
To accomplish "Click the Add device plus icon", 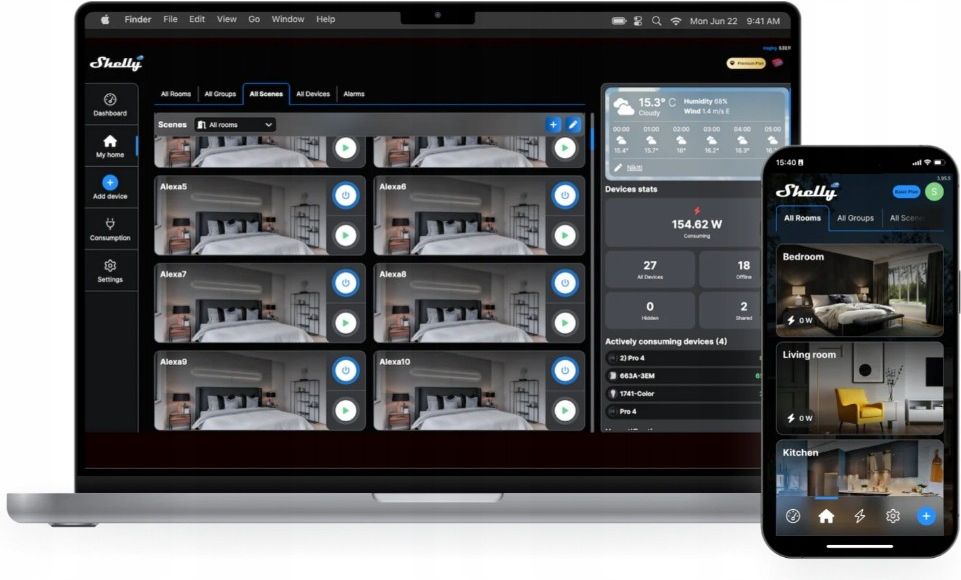I will click(x=110, y=182).
